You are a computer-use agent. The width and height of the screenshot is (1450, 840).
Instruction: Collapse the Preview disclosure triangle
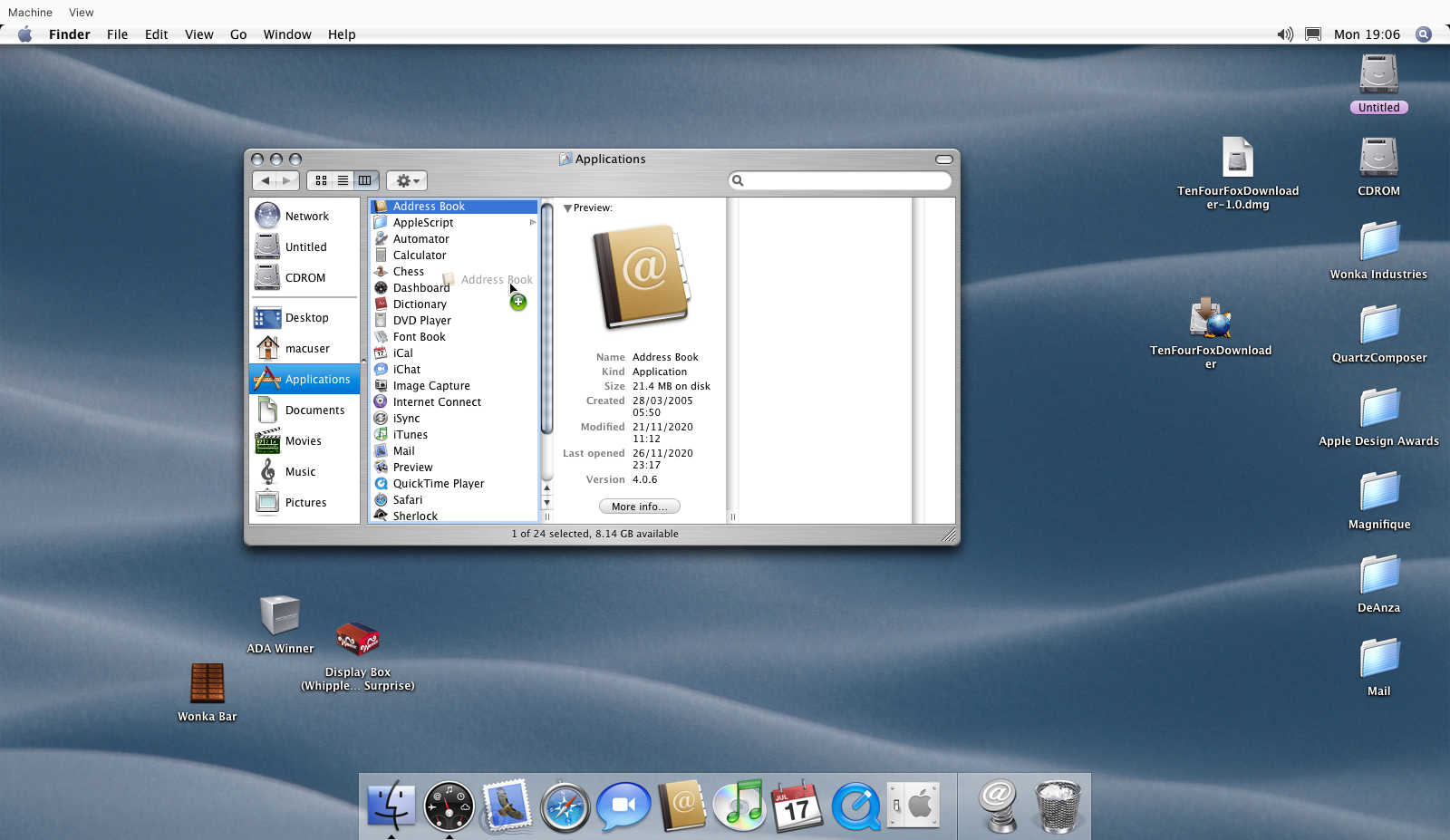tap(567, 208)
